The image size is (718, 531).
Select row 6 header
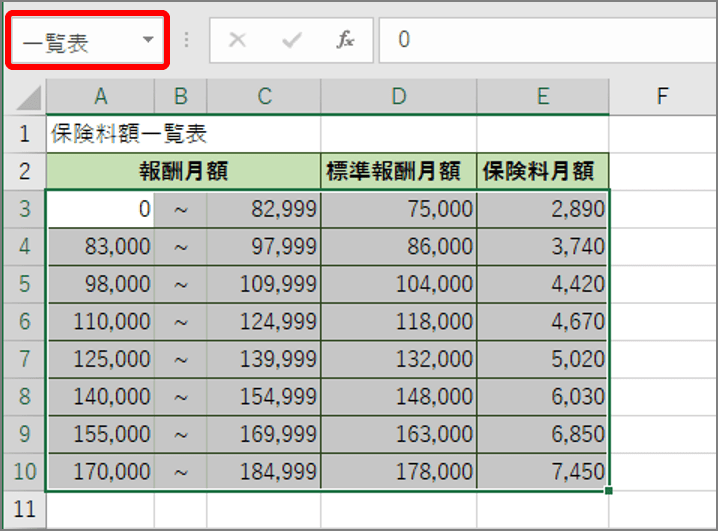coord(25,321)
